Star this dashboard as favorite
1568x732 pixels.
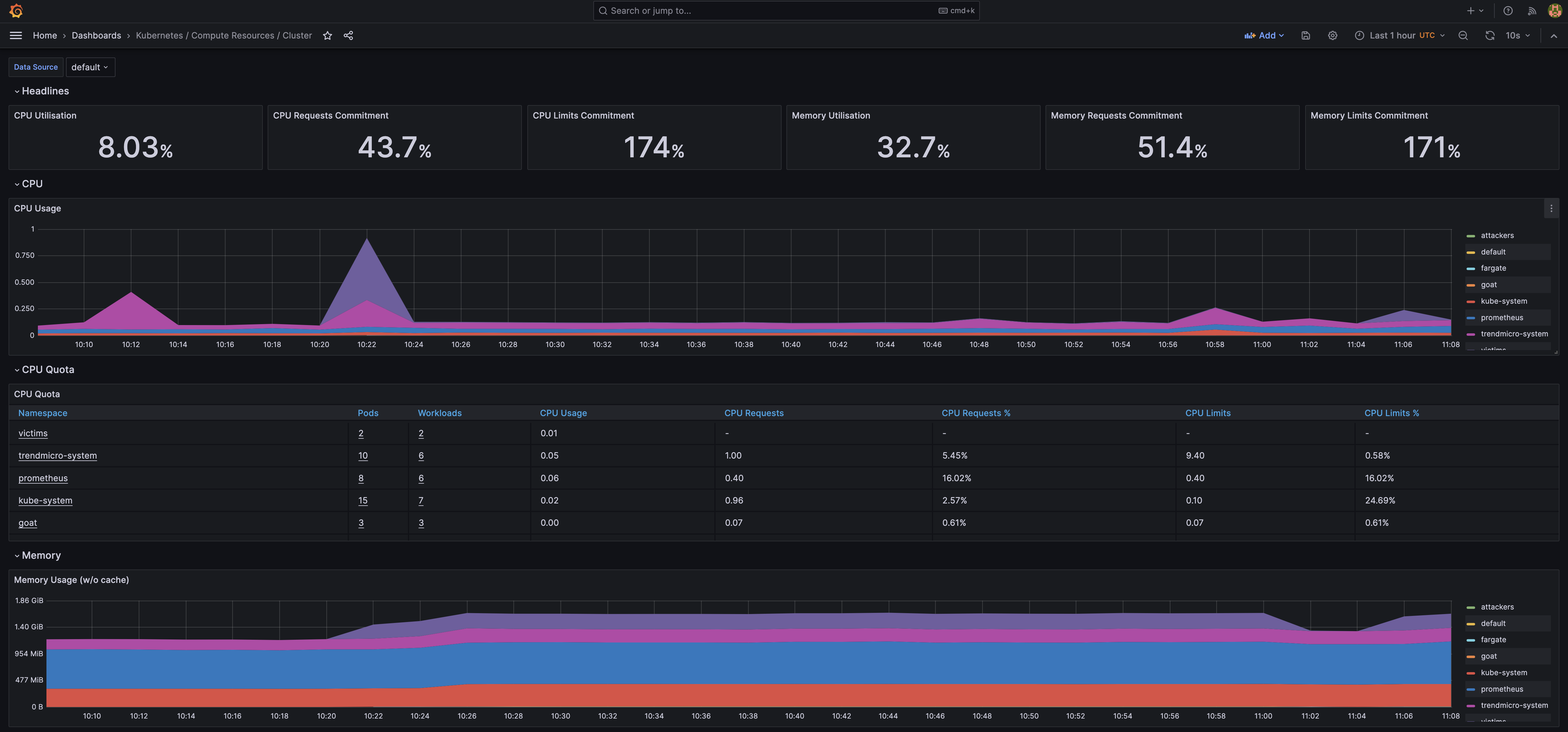[328, 35]
